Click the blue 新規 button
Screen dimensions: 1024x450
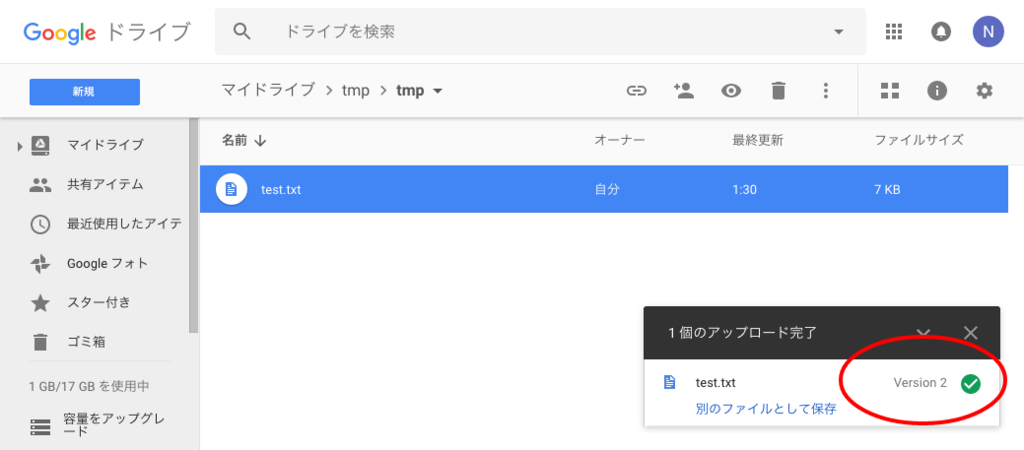point(84,92)
